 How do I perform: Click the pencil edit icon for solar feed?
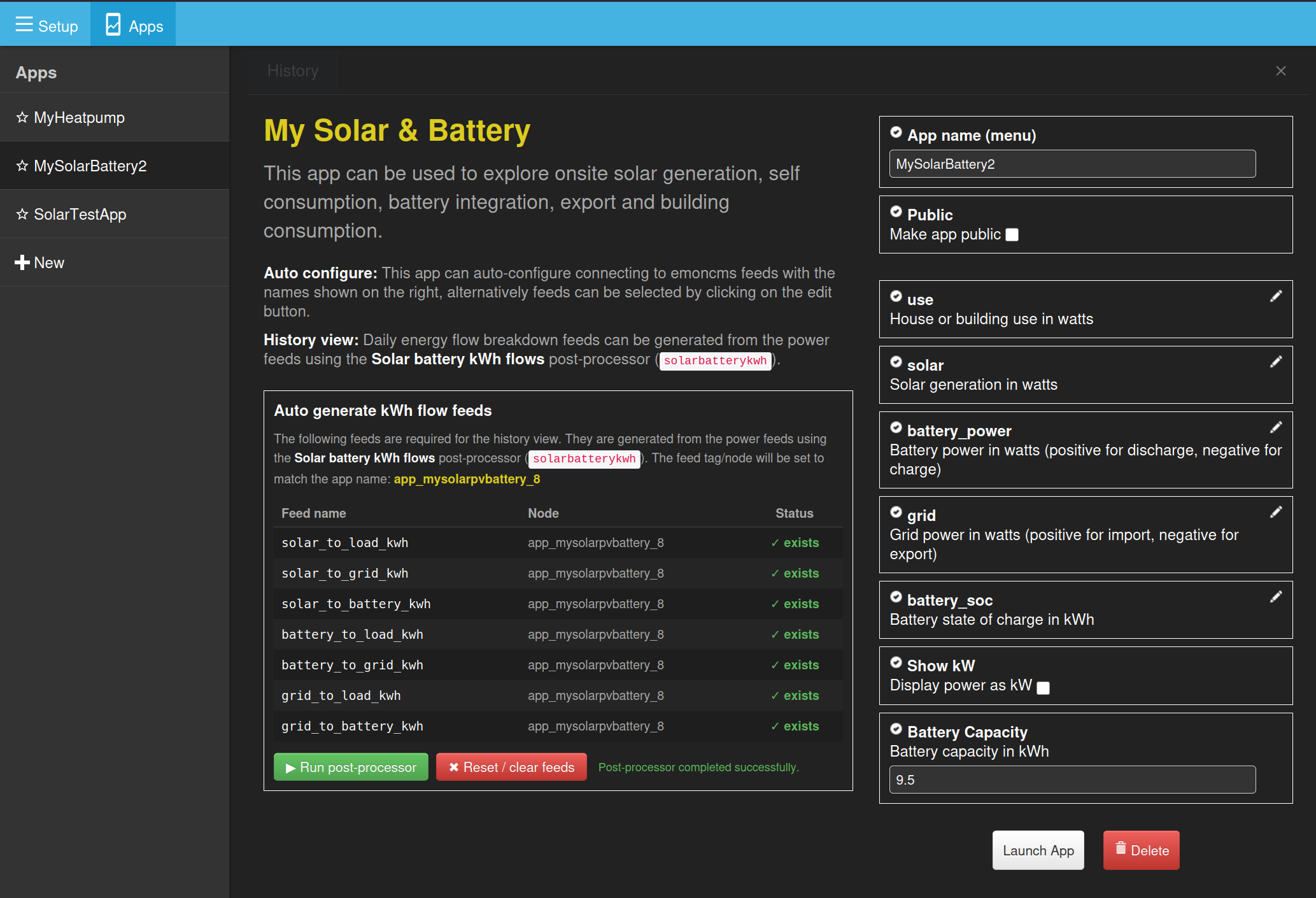coord(1276,362)
